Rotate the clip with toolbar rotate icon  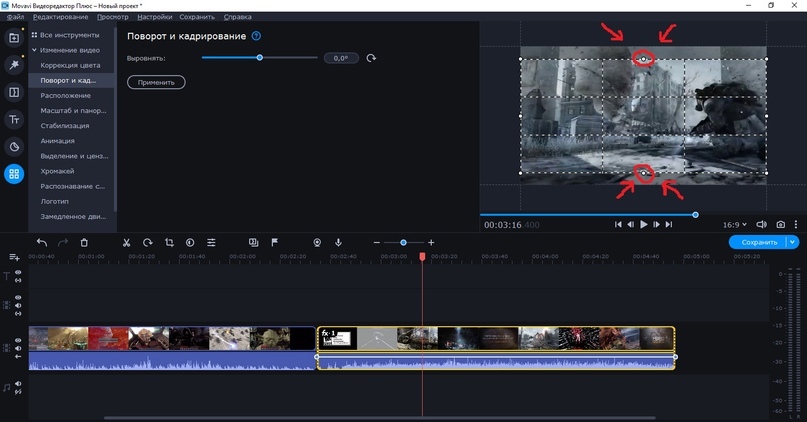click(x=148, y=242)
